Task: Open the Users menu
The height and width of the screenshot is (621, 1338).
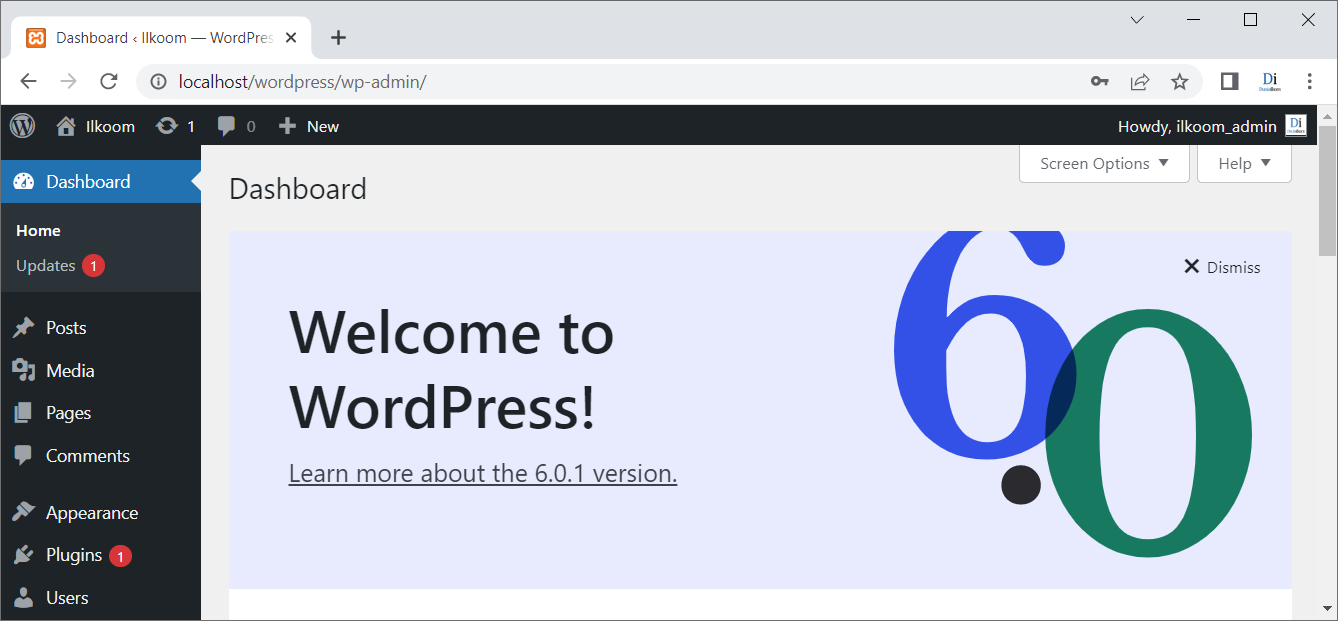Action: click(100, 598)
